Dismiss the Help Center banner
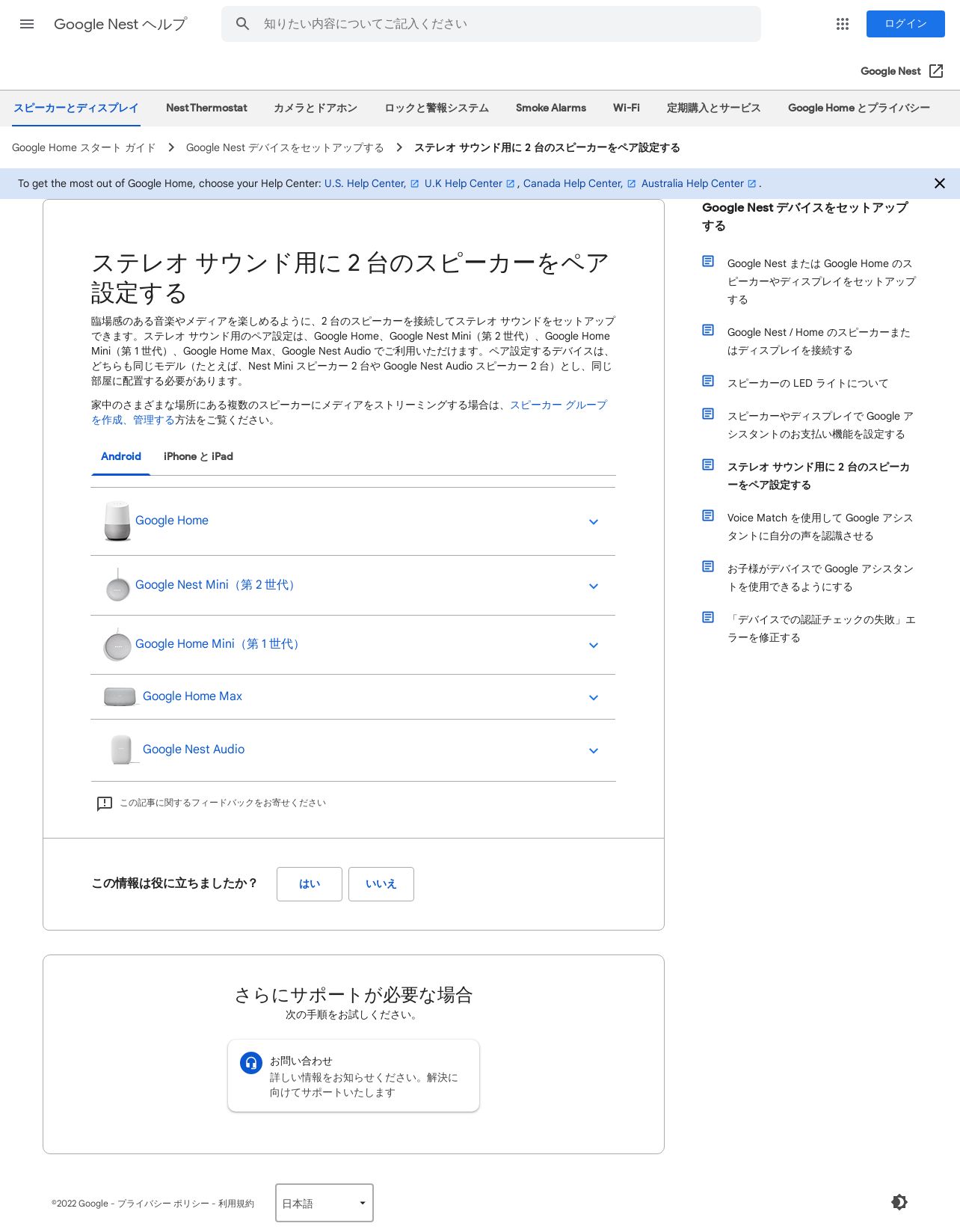The image size is (960, 1232). click(x=940, y=183)
